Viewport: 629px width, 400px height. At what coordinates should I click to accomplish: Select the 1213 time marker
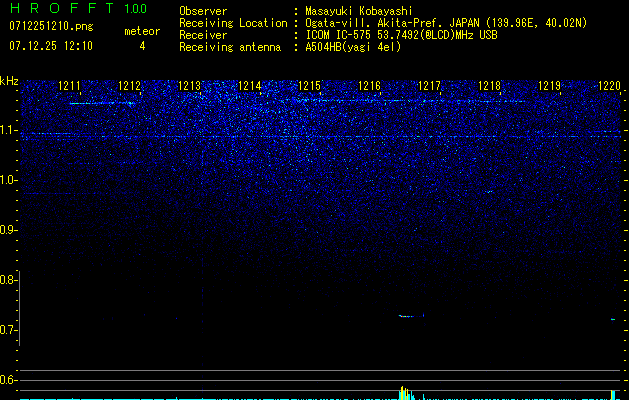click(189, 85)
